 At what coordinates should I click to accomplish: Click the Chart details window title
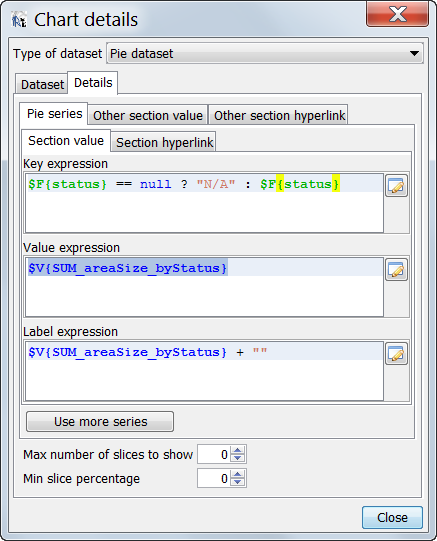coord(86,19)
